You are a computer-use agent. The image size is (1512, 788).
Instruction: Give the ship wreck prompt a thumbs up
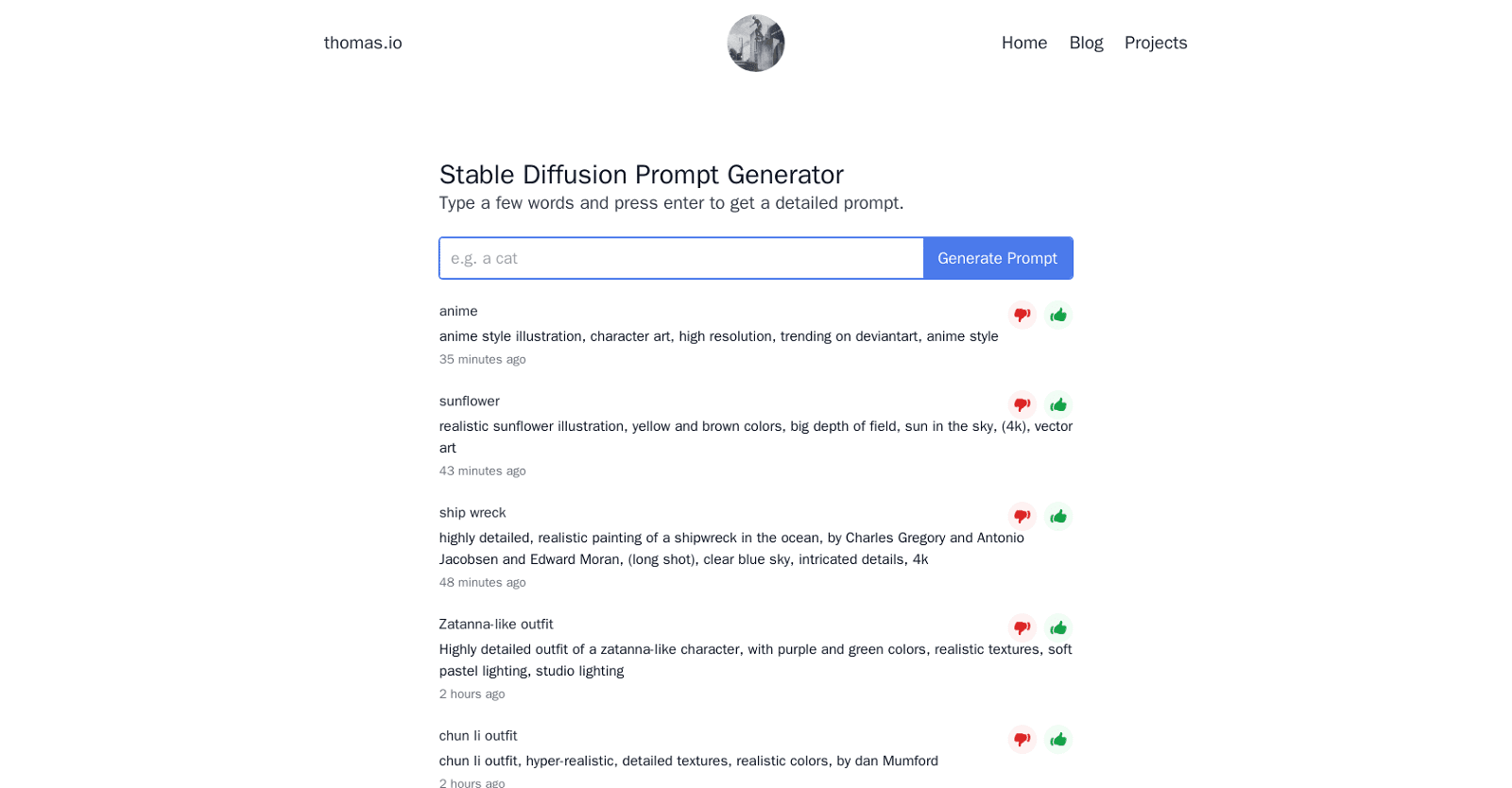1057,516
